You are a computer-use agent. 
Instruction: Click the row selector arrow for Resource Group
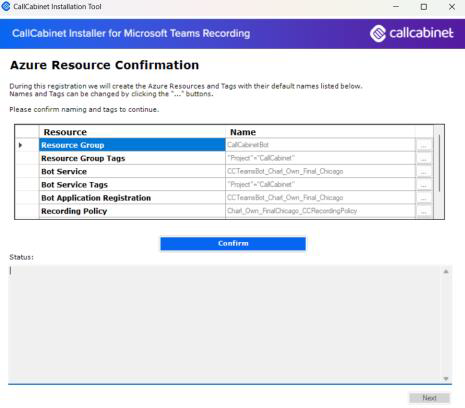20,145
